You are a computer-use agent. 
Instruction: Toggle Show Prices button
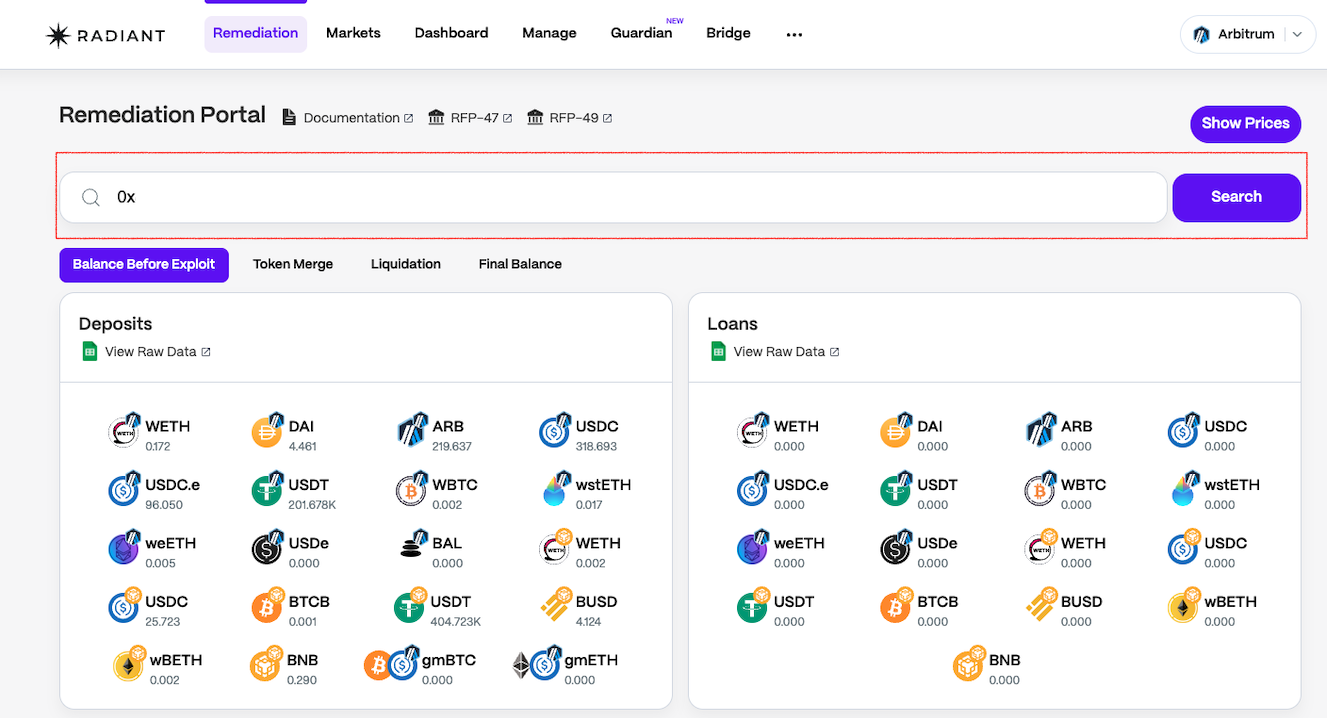(x=1245, y=123)
